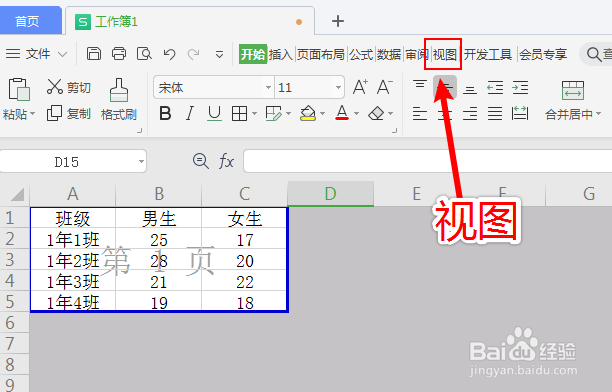Expand the arrow next to 文件

[62, 54]
